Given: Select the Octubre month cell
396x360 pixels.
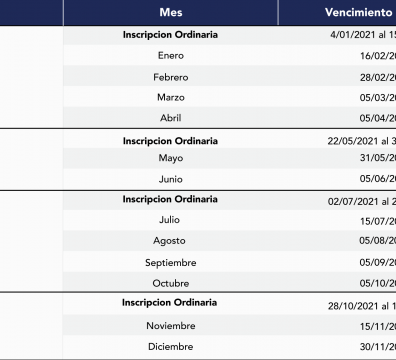Looking at the screenshot, I should pos(171,283).
